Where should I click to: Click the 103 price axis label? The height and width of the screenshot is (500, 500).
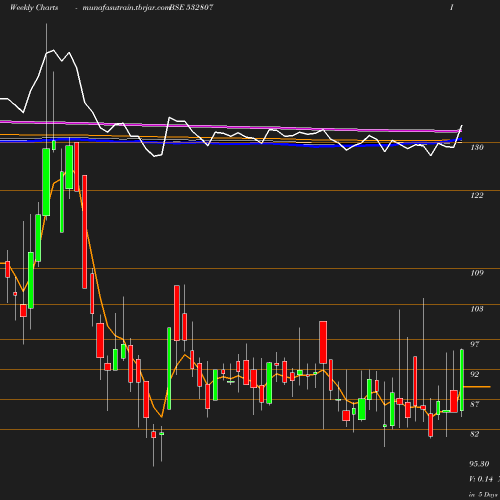click(477, 309)
